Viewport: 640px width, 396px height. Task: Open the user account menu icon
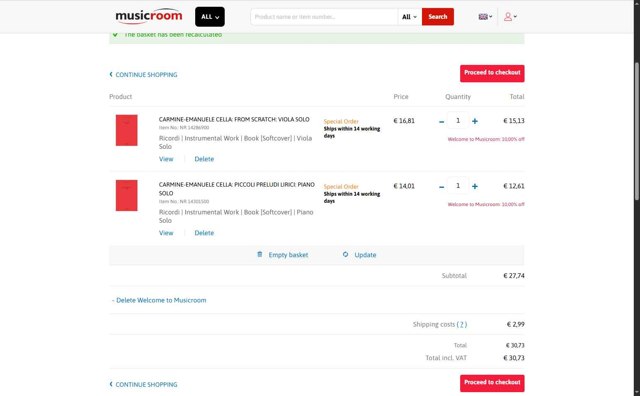[510, 17]
